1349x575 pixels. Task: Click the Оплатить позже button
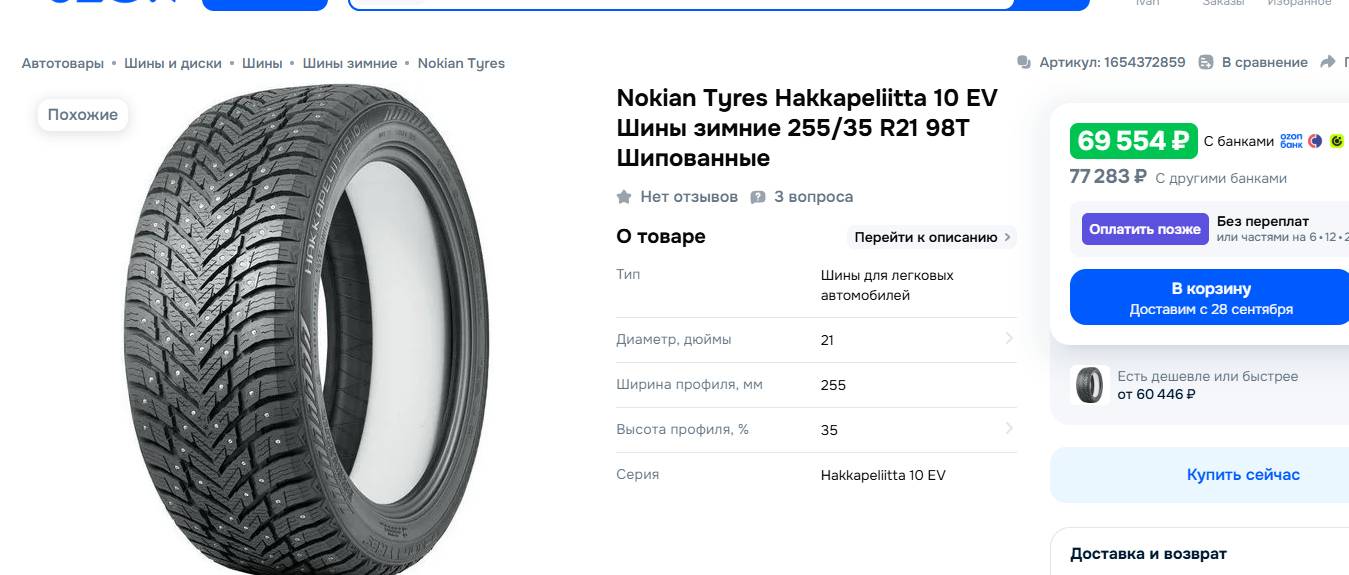tap(1145, 229)
